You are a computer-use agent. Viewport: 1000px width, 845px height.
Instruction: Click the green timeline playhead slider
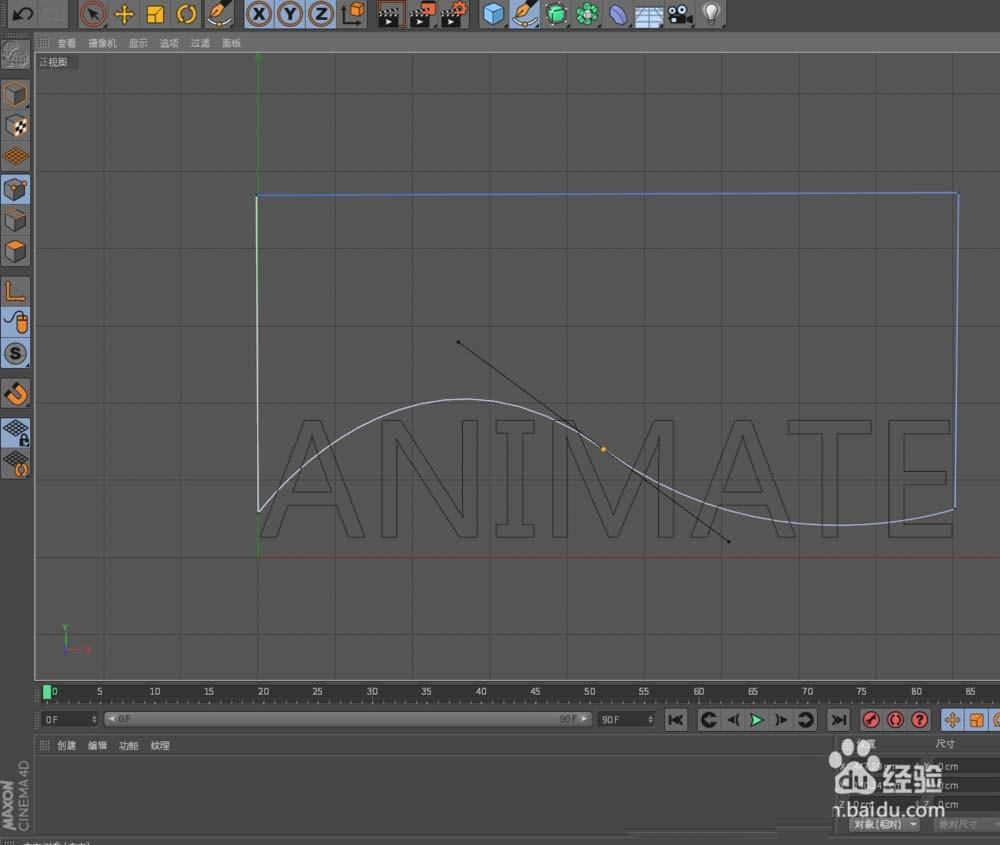[48, 691]
